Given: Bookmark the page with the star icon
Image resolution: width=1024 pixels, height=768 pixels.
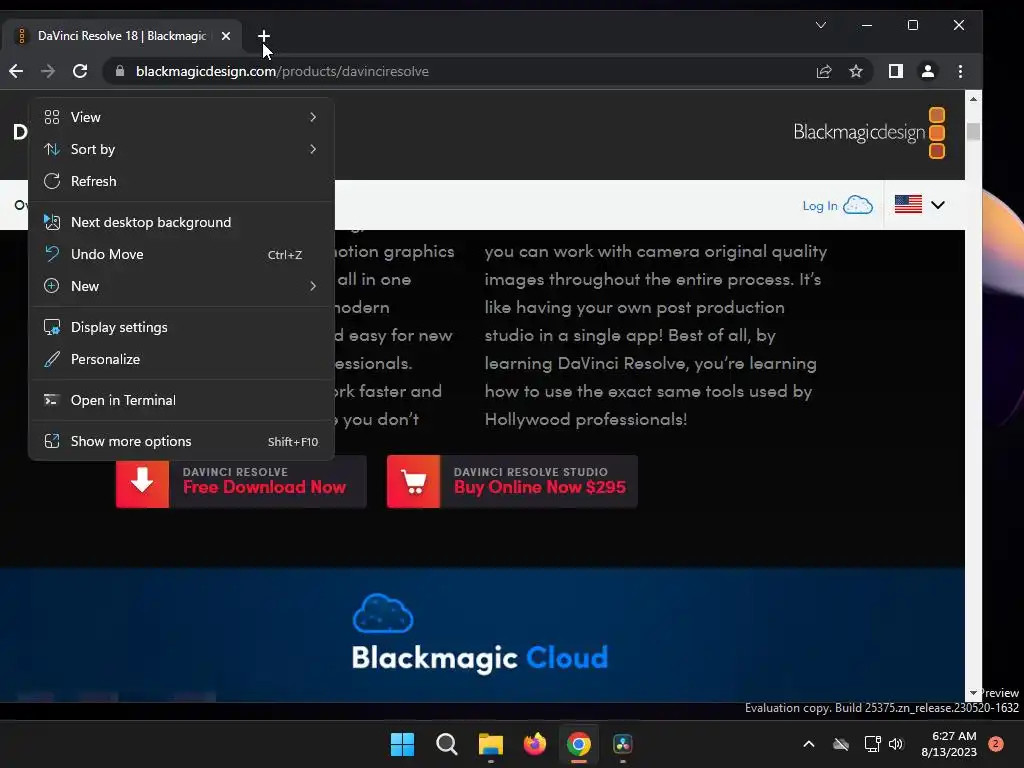Looking at the screenshot, I should coord(856,71).
